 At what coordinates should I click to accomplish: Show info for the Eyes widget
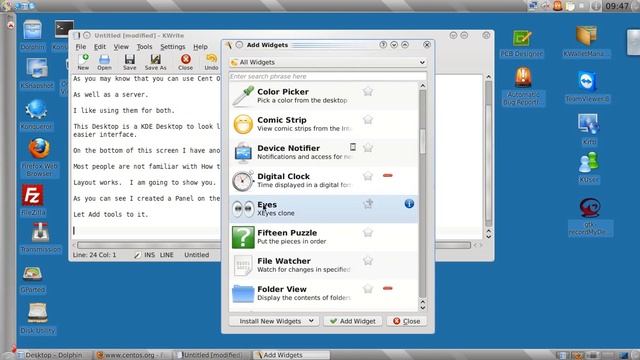[x=409, y=204]
